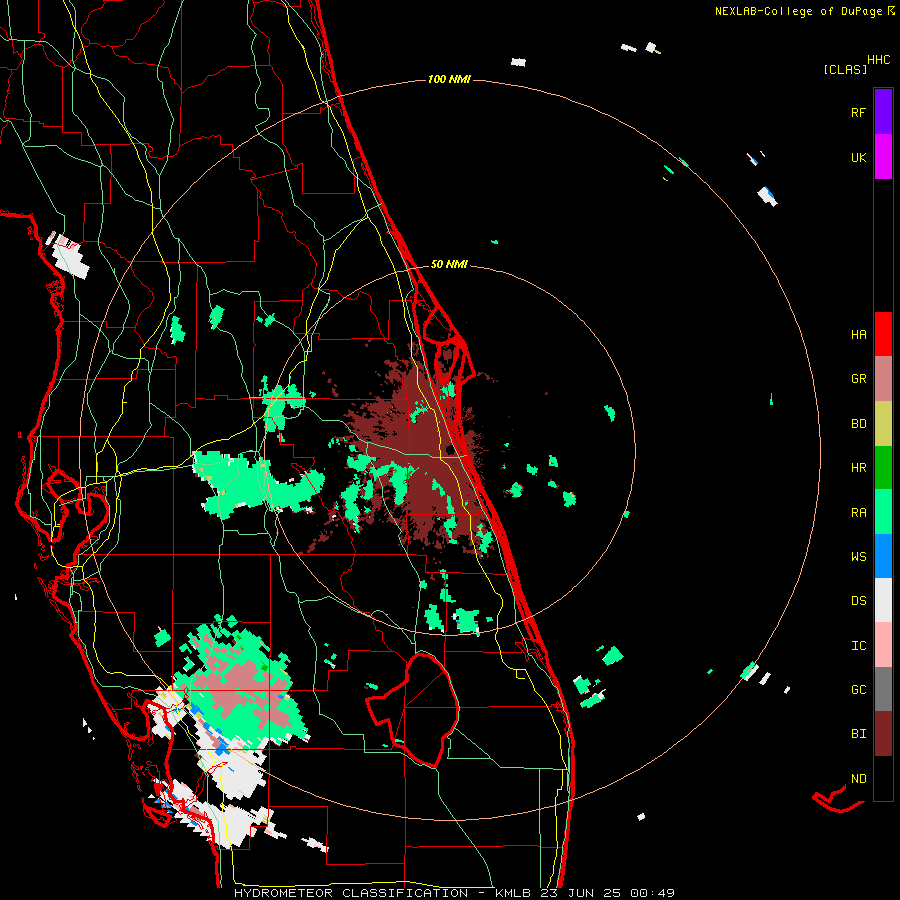900x900 pixels.
Task: Click the GC legend label
Action: (858, 689)
